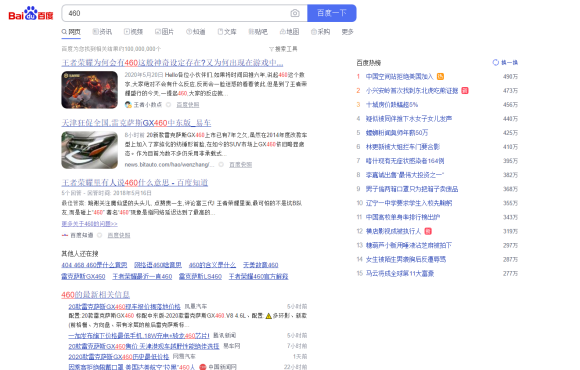Open the news link from 易车网
580x370 pixels.
pyautogui.click(x=144, y=346)
